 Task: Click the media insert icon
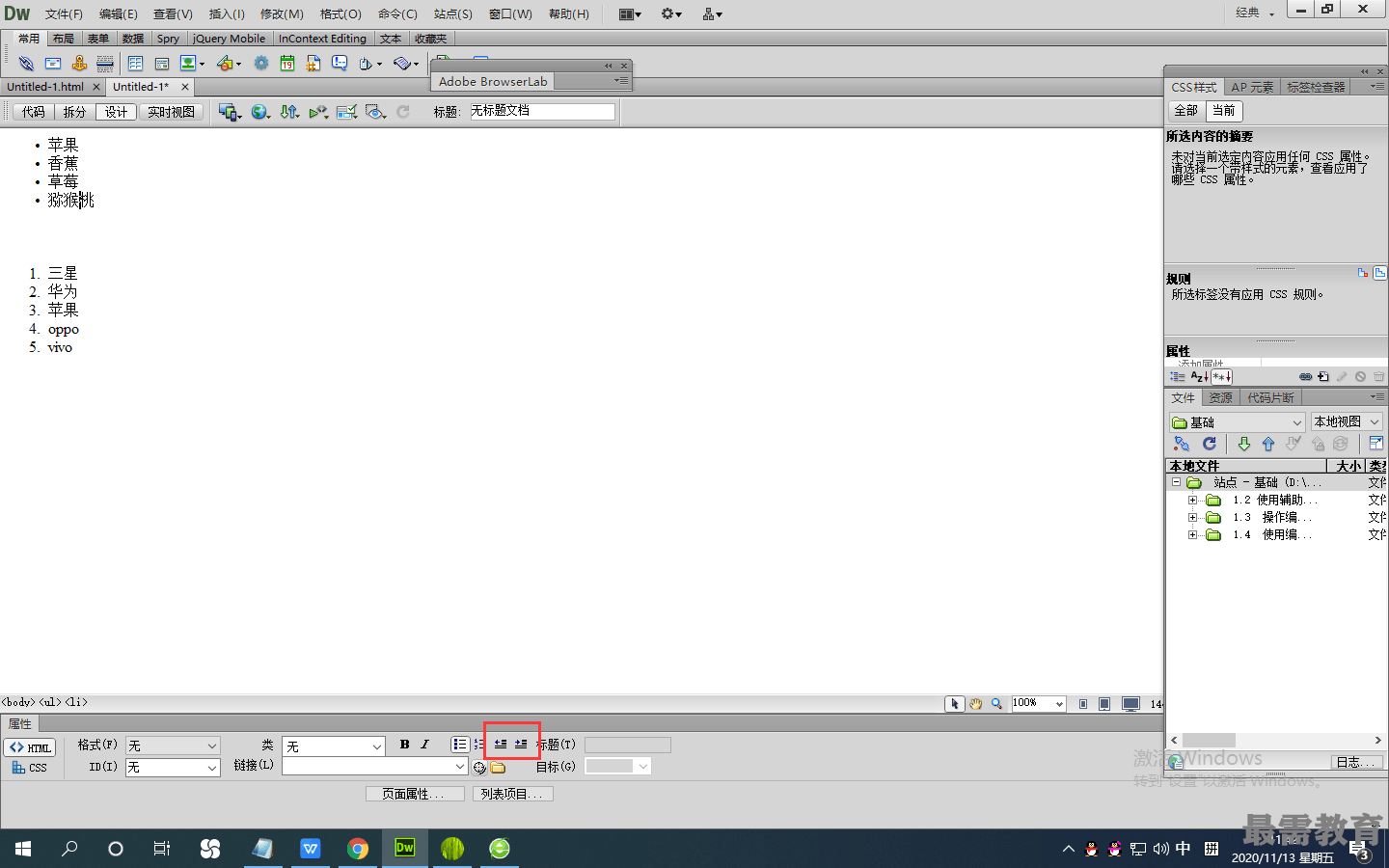tap(225, 64)
